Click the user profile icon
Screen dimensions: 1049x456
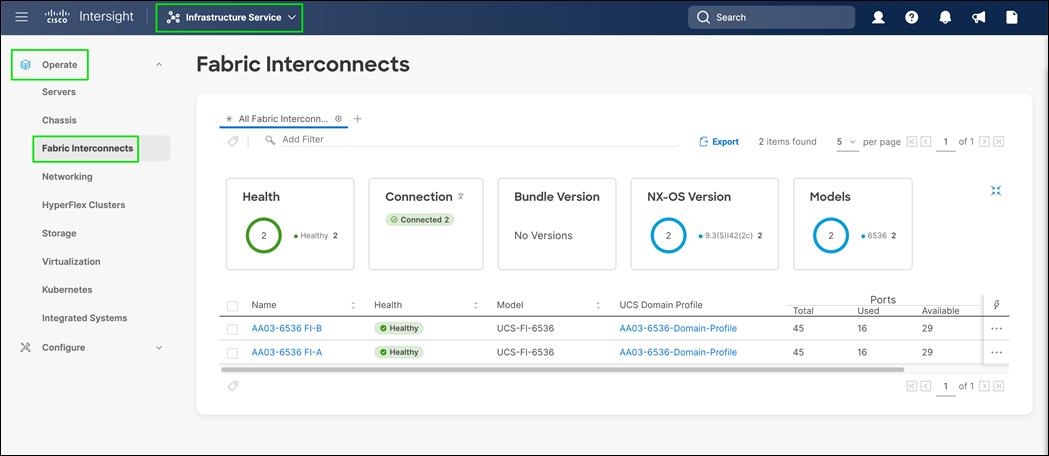pos(878,17)
